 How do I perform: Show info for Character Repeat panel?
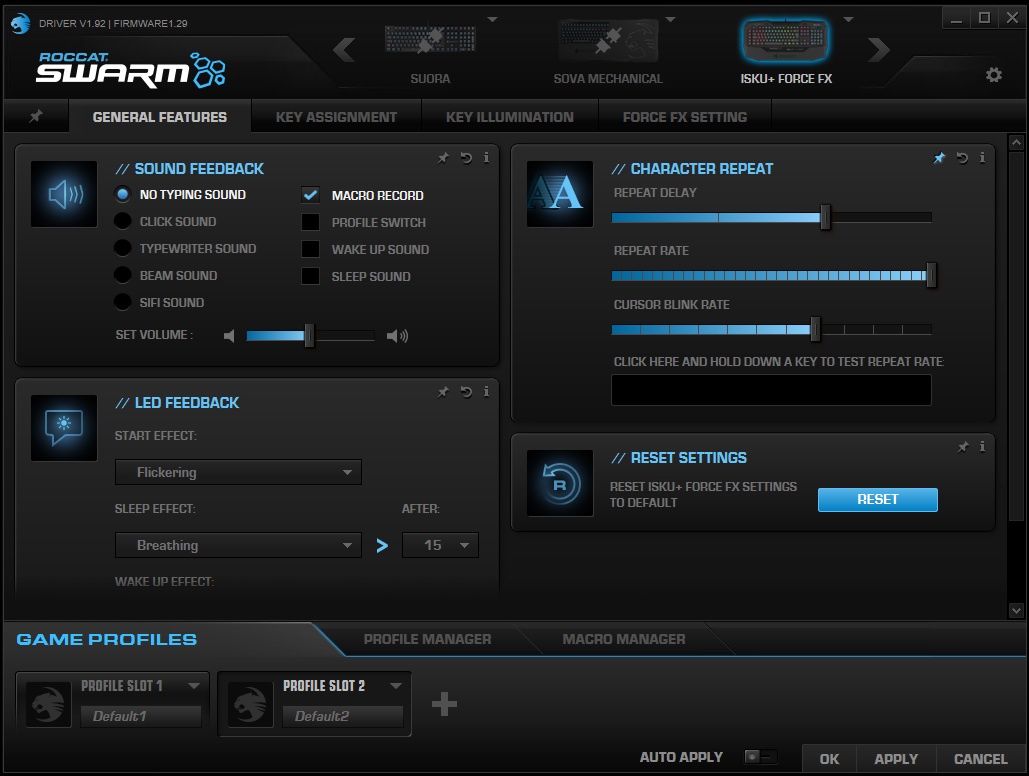[x=982, y=158]
